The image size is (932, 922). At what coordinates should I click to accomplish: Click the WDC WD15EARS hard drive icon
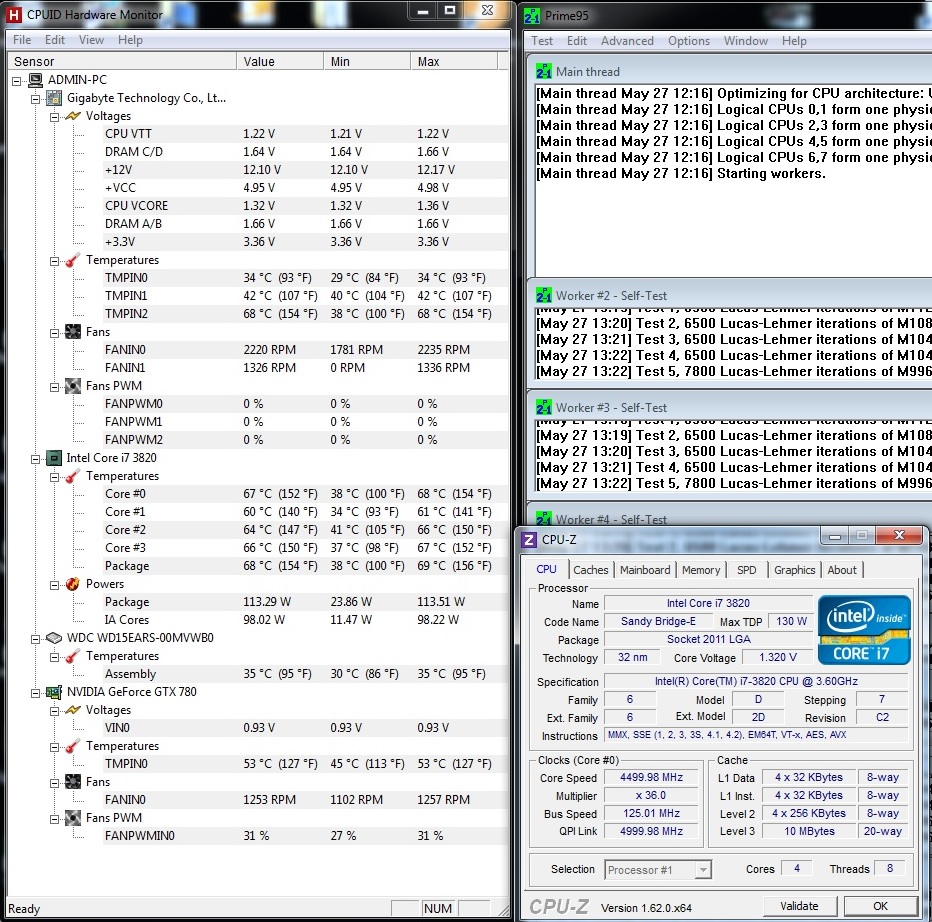pos(54,638)
